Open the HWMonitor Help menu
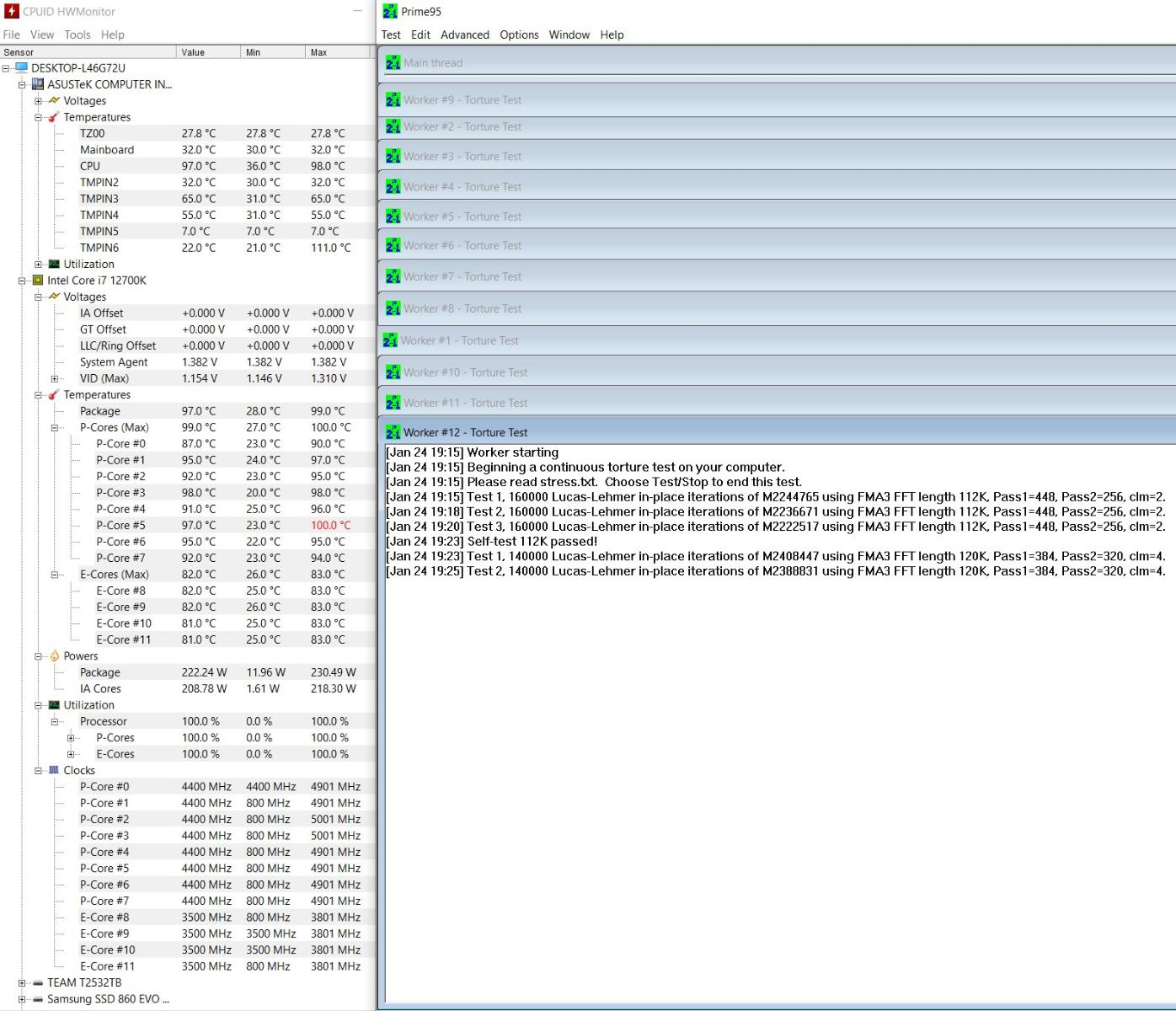 click(113, 35)
